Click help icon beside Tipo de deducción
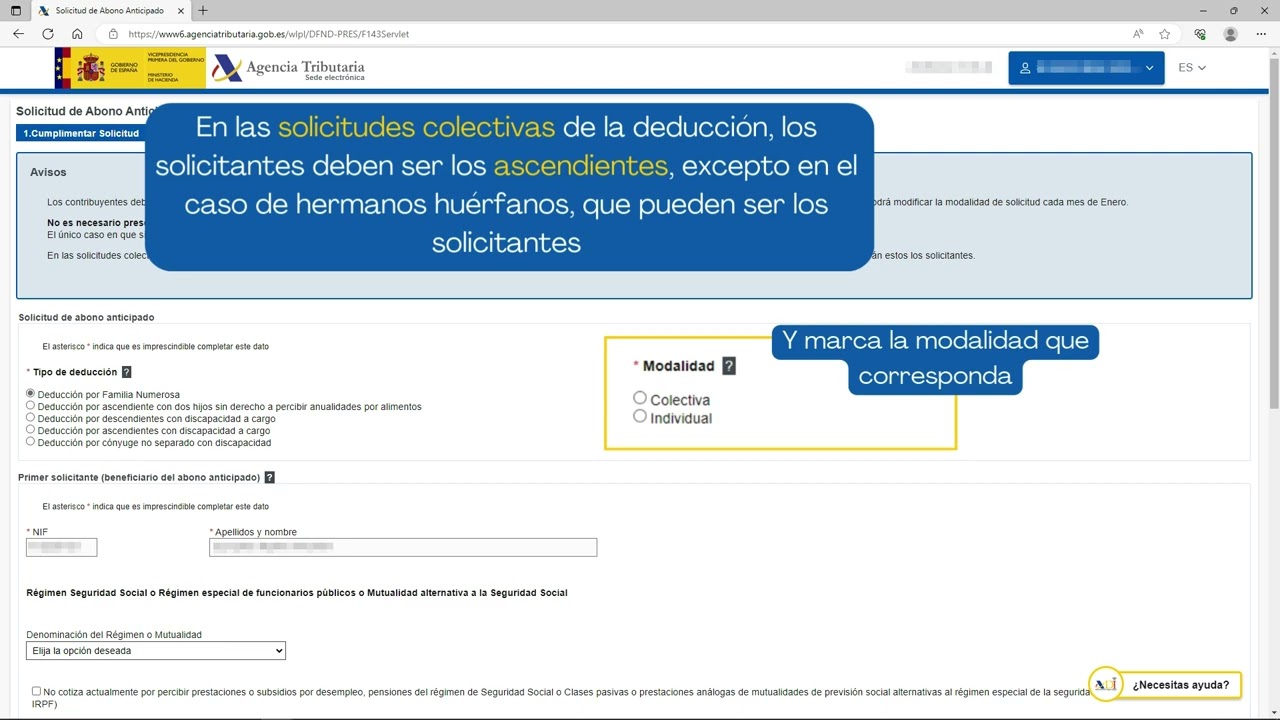Viewport: 1280px width, 720px height. click(x=126, y=372)
